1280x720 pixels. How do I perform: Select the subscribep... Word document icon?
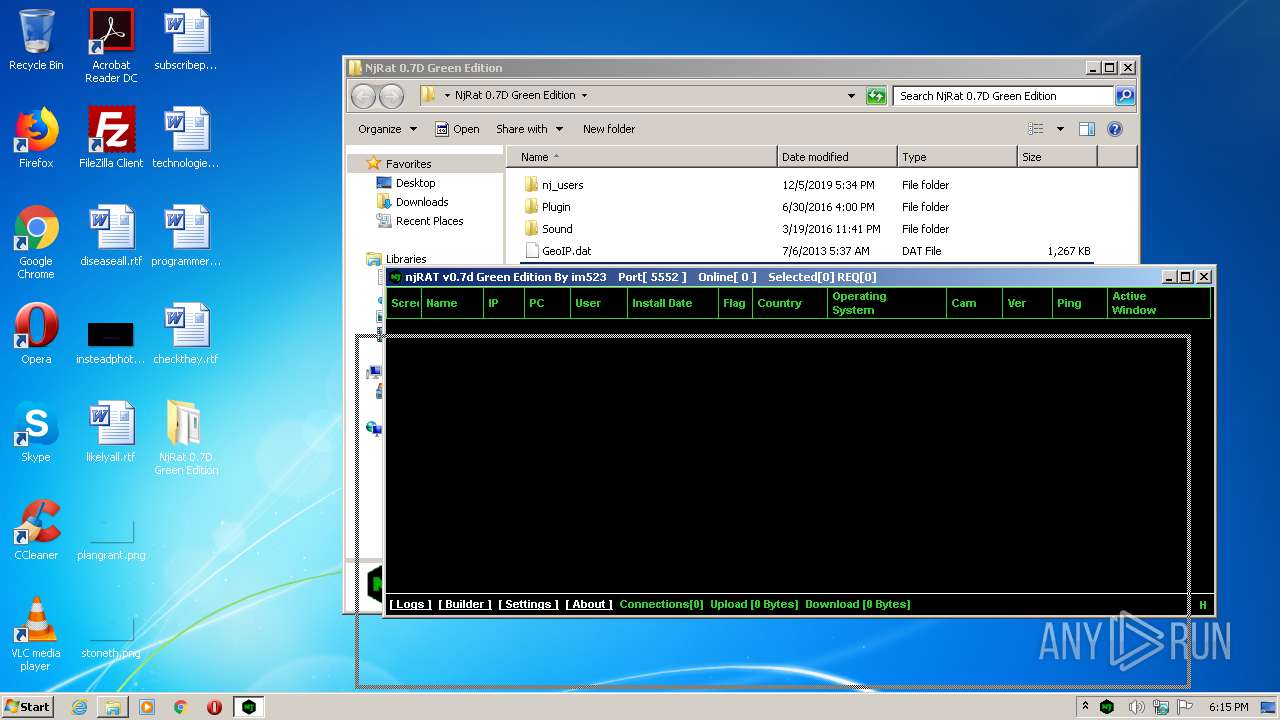186,40
